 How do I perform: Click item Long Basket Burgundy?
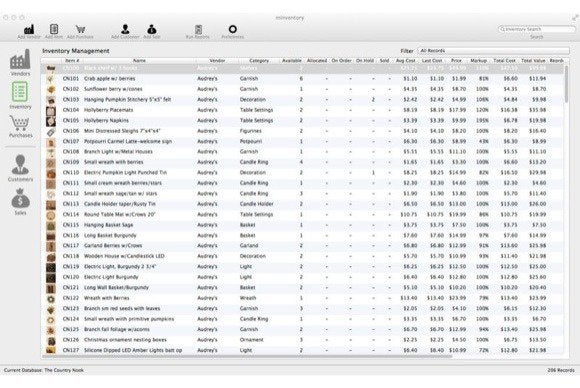pyautogui.click(x=110, y=236)
